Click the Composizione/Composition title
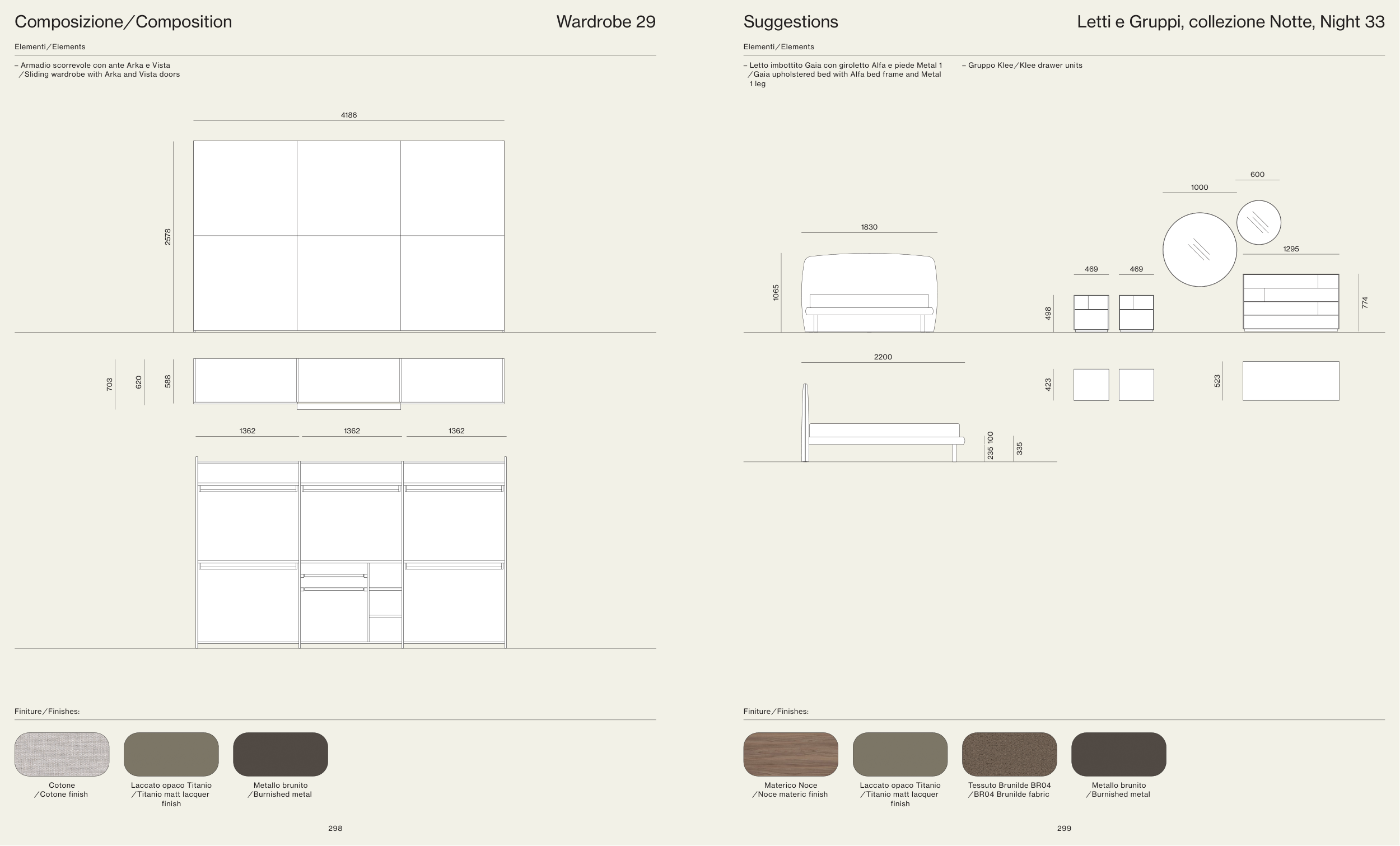 123,22
